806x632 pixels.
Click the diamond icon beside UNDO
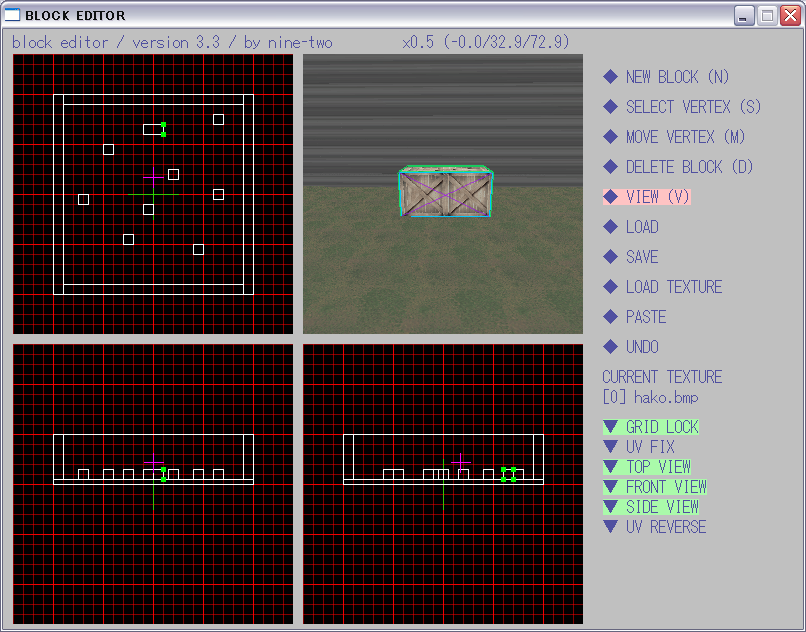pyautogui.click(x=610, y=347)
